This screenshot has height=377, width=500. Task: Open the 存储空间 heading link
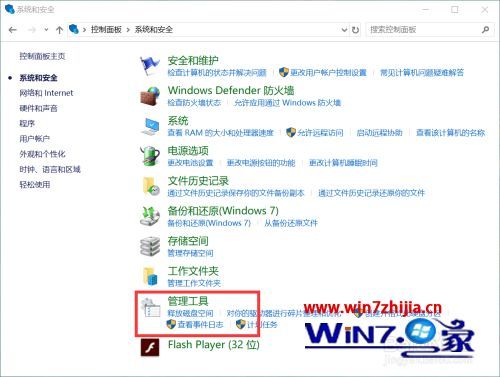(188, 241)
